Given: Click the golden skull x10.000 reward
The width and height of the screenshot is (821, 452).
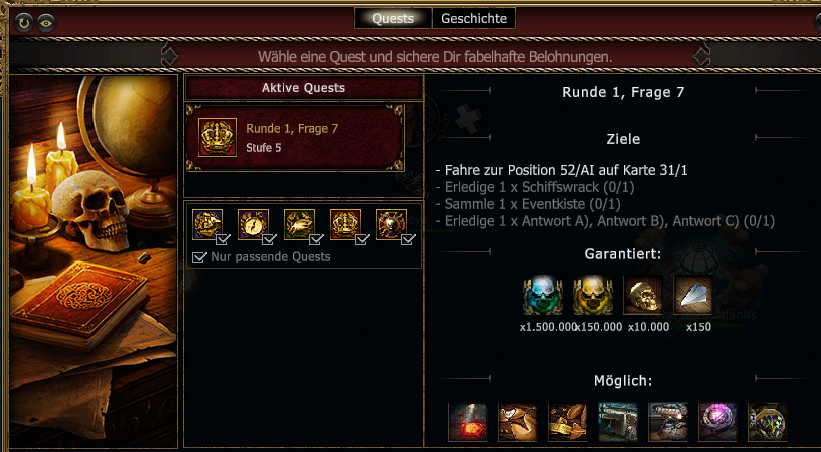Looking at the screenshot, I should coord(642,295).
